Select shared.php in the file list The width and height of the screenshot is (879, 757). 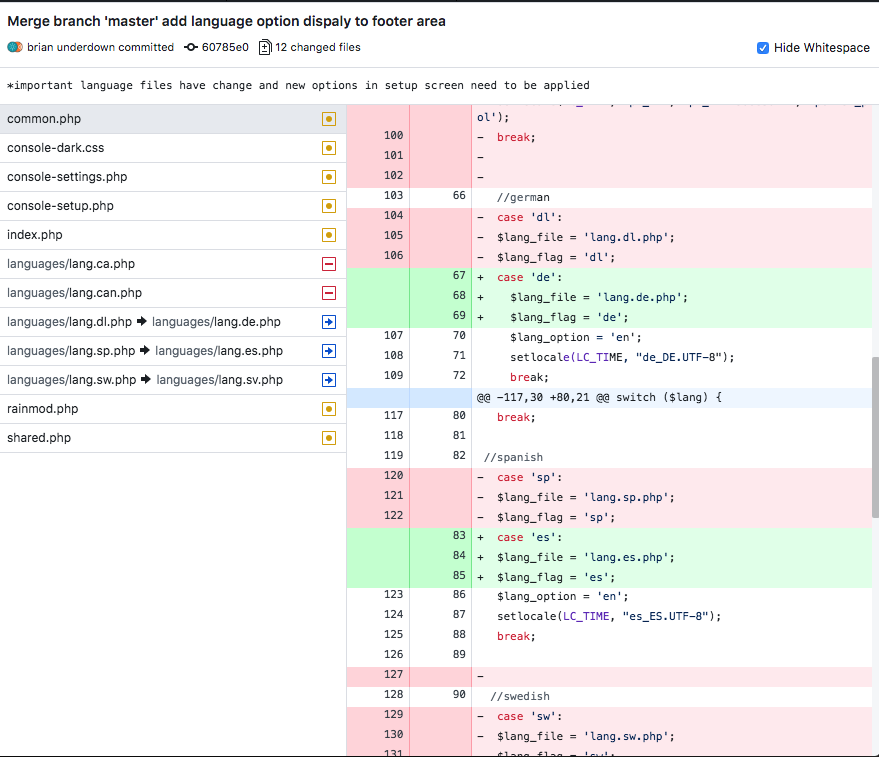point(173,438)
